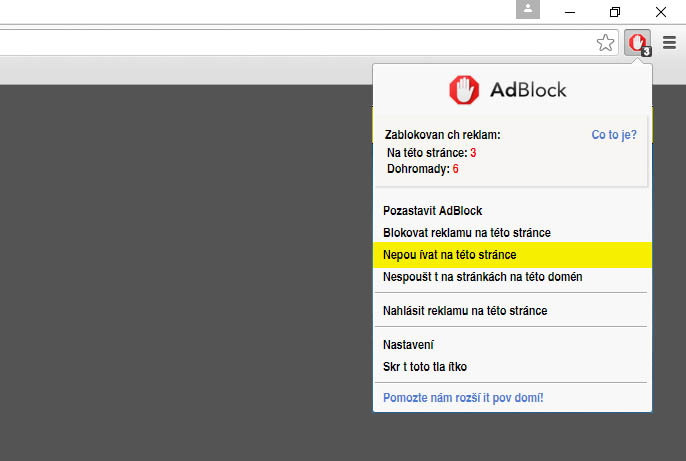This screenshot has width=686, height=461.
Task: Open the Chrome hamburger menu
Action: coord(669,42)
